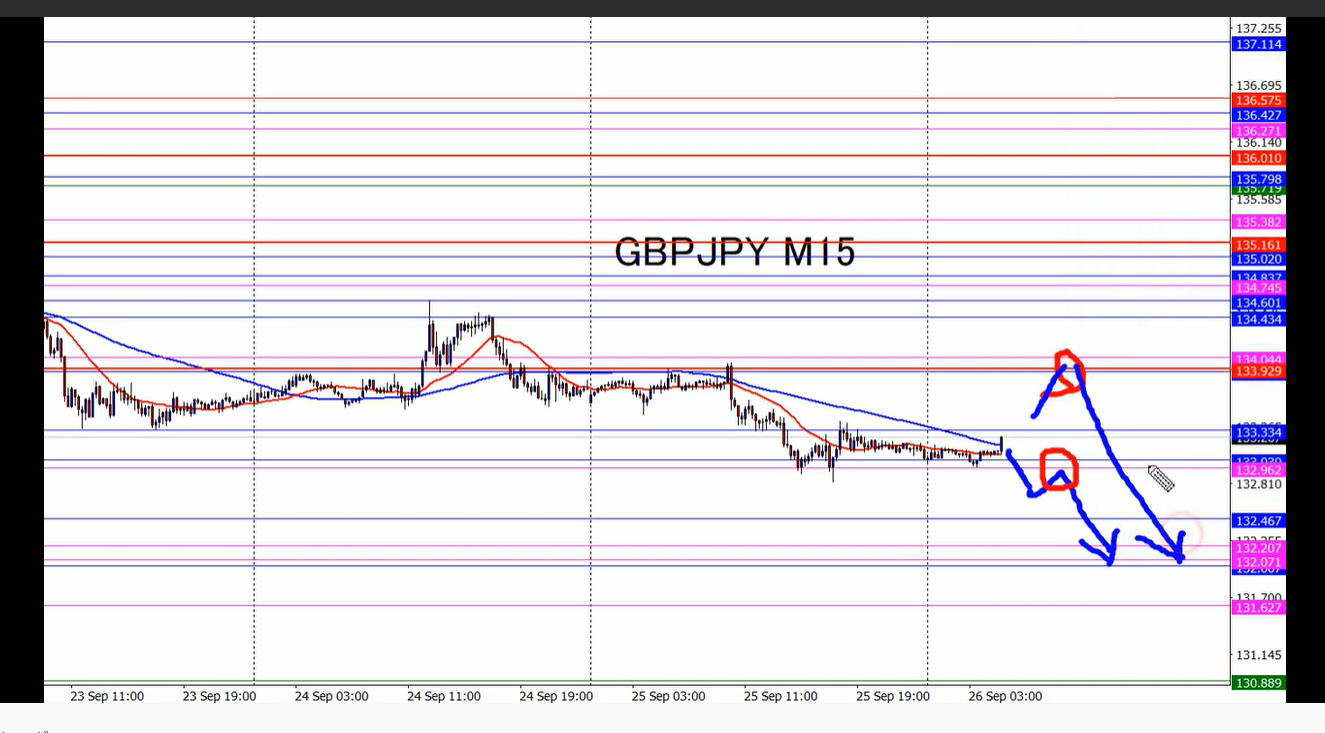Click the 23 Sep 11:00 time label
Screen dimensions: 1325x733
[108, 696]
